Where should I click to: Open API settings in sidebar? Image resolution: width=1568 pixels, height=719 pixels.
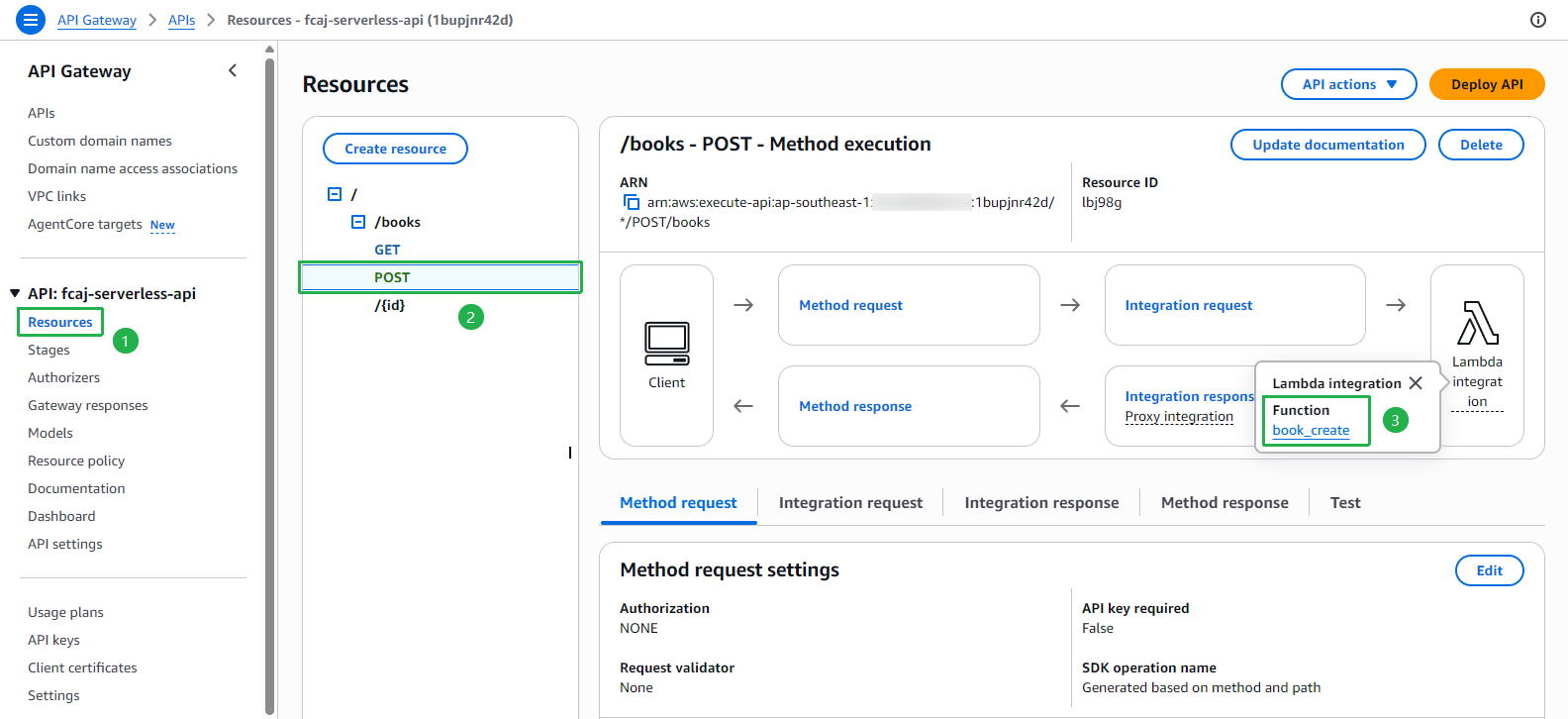coord(65,544)
